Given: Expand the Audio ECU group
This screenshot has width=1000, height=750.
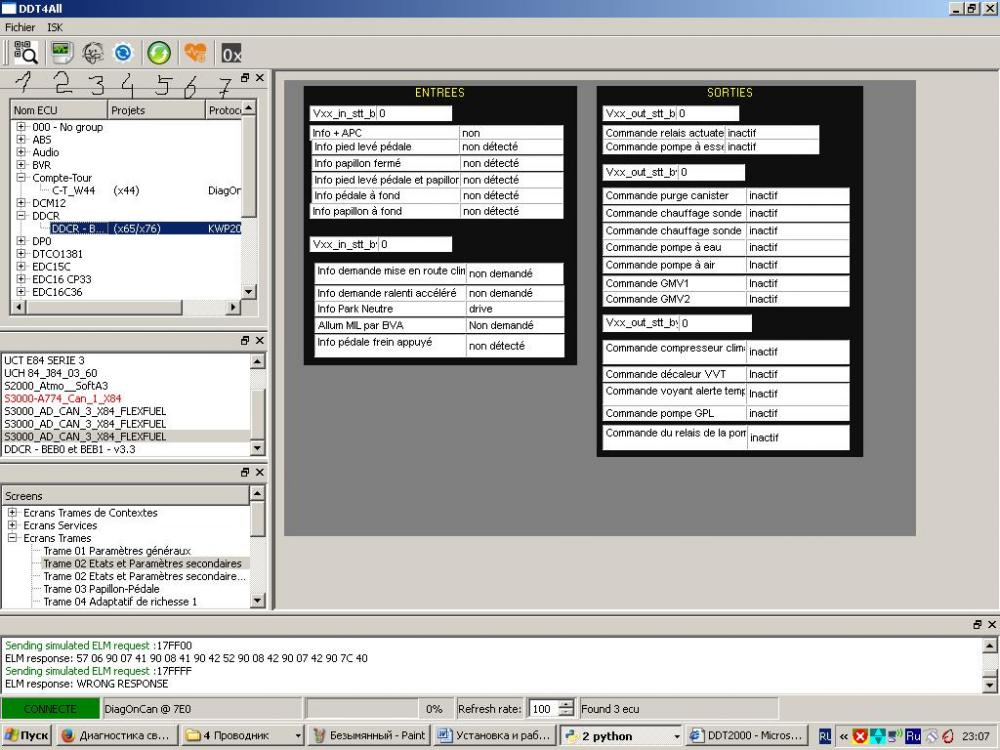Looking at the screenshot, I should pos(21,152).
